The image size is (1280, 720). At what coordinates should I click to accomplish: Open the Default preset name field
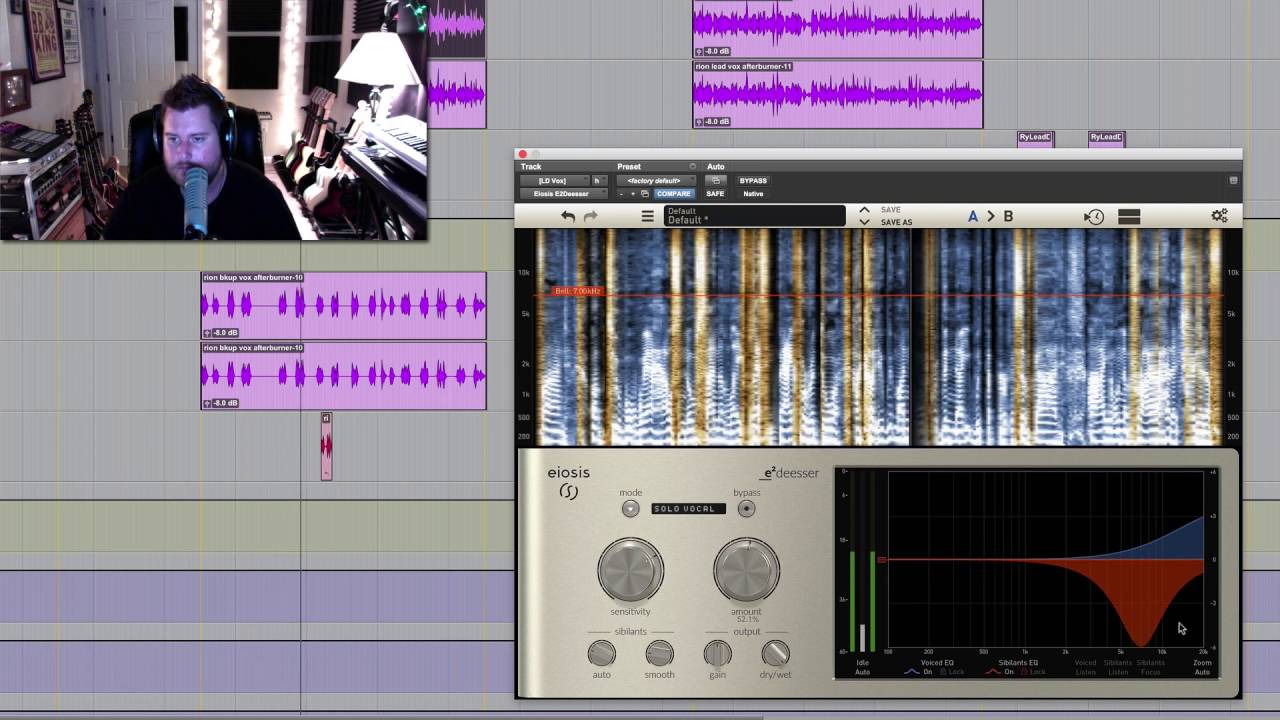[755, 216]
